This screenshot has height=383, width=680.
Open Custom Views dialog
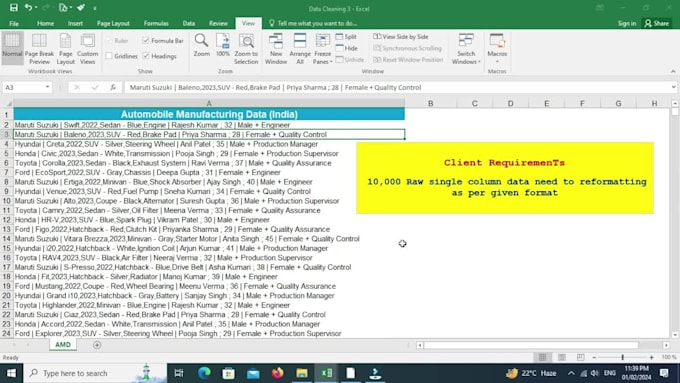[x=88, y=49]
